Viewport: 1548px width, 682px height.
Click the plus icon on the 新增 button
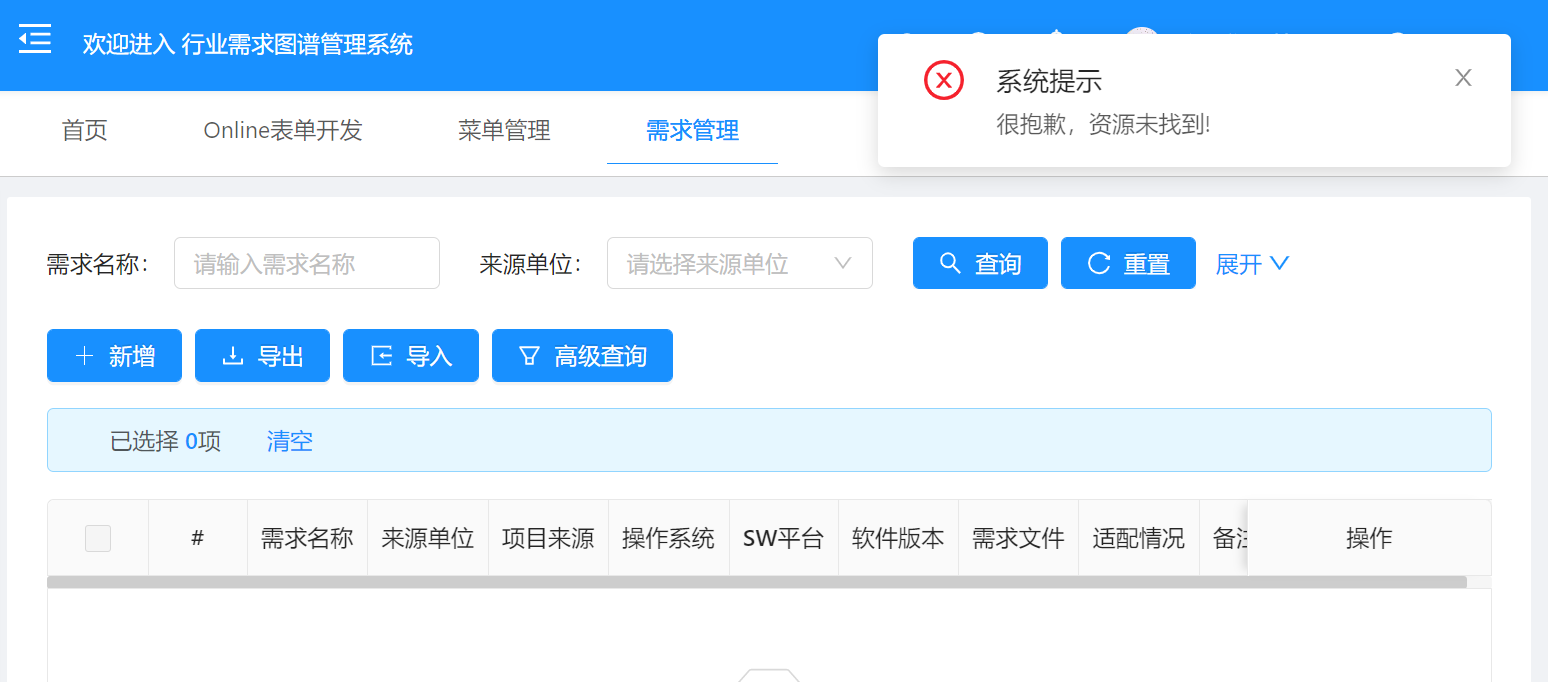[x=85, y=355]
